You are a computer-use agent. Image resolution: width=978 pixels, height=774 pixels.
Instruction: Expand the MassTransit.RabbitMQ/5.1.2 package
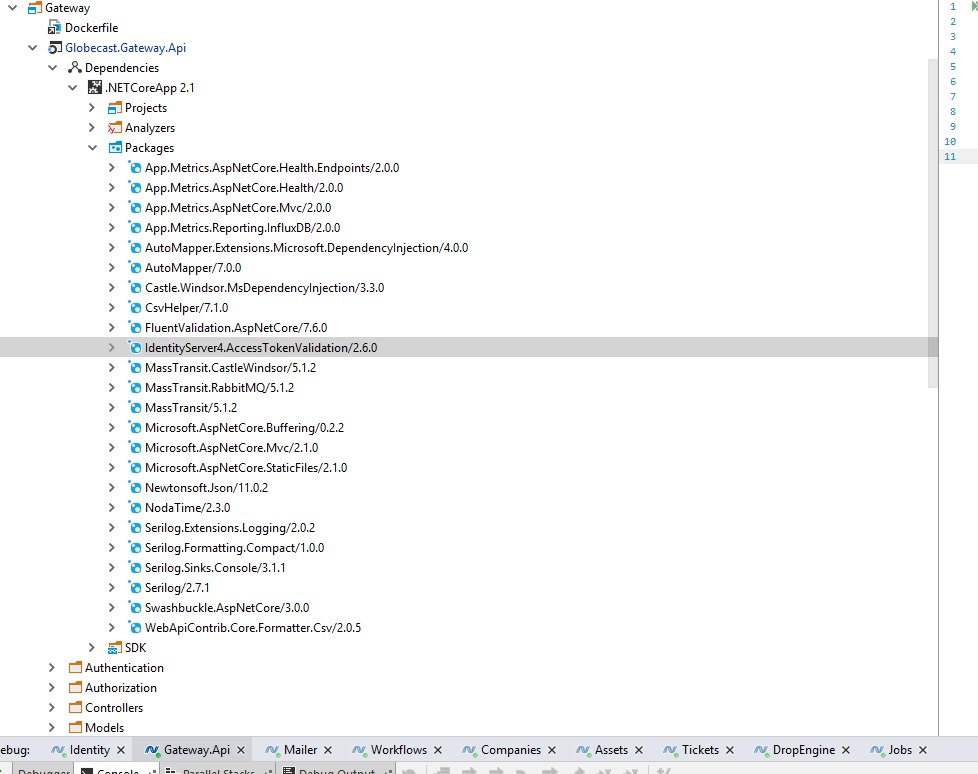click(x=112, y=387)
